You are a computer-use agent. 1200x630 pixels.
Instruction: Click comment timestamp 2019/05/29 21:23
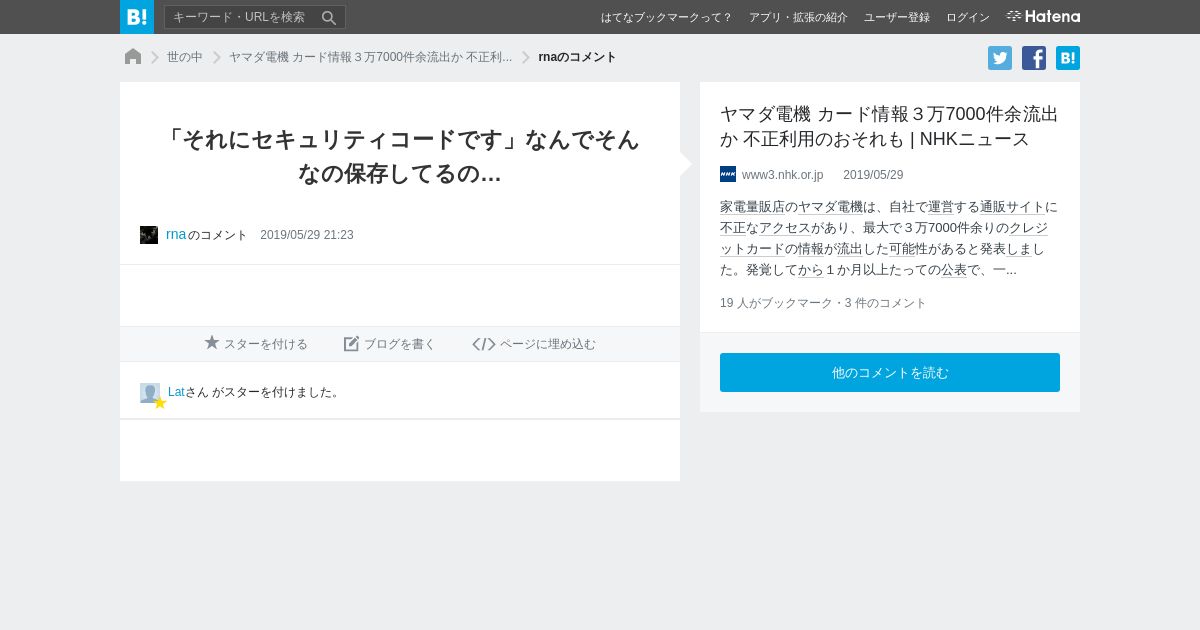(x=307, y=235)
